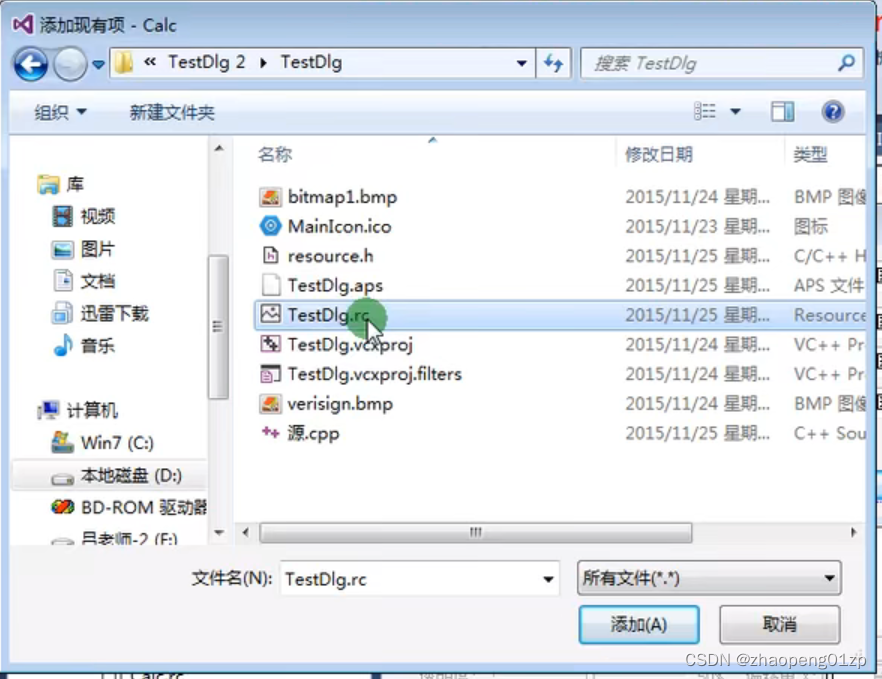Click the refresh icon beside the address bar

(554, 63)
